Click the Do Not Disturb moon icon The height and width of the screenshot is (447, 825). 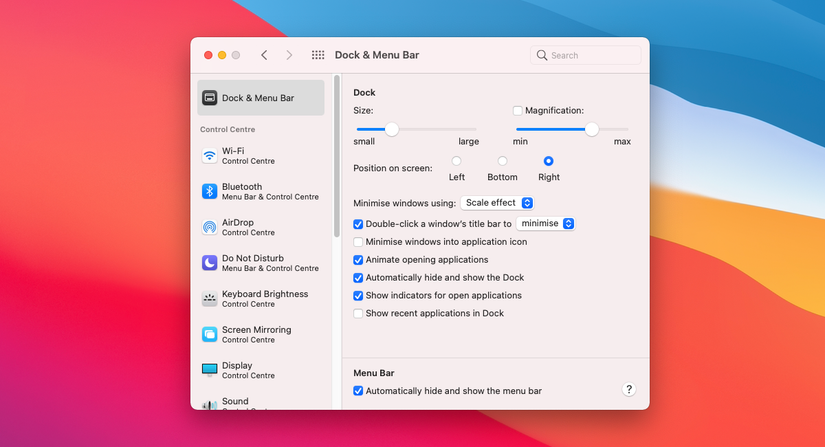(x=209, y=263)
